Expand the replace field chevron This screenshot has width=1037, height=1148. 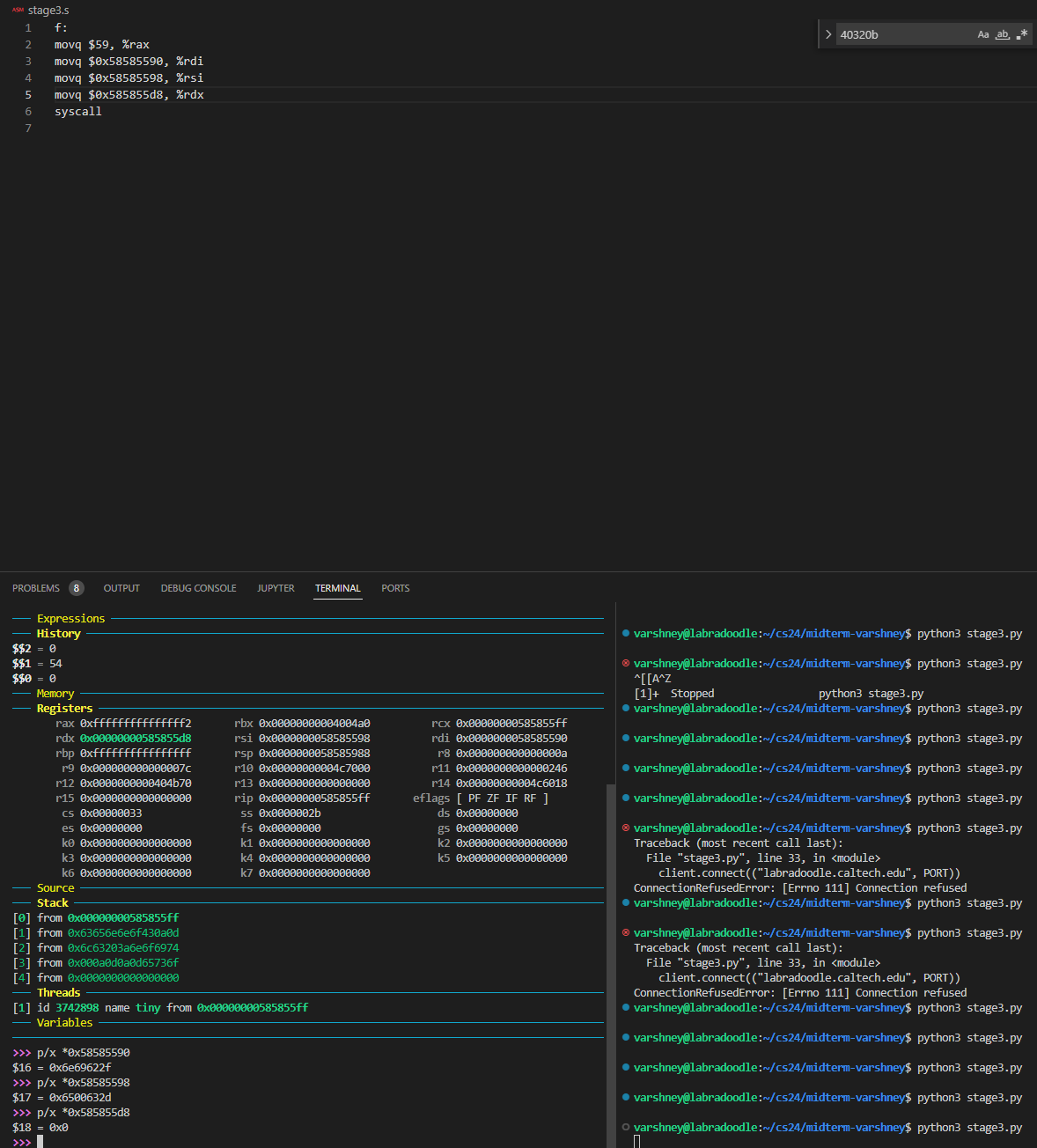828,35
